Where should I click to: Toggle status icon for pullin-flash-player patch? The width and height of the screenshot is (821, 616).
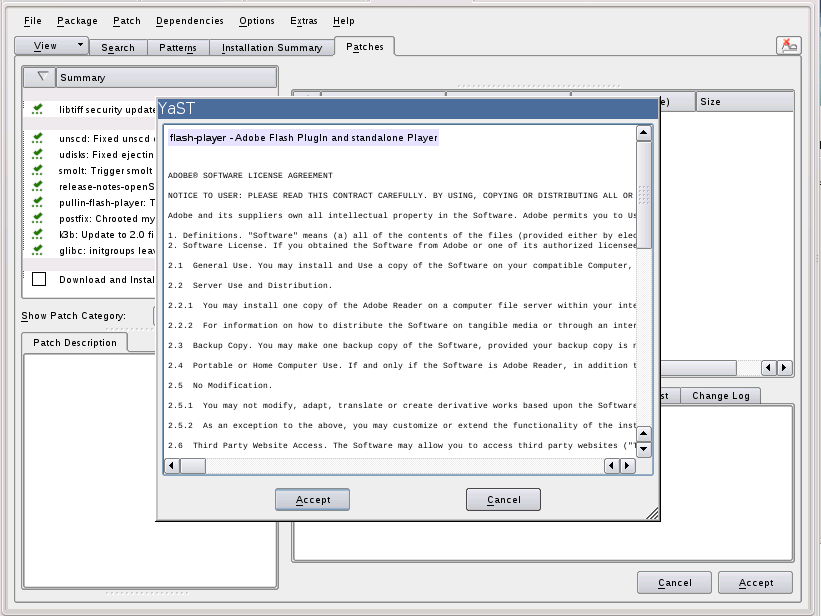click(37, 202)
